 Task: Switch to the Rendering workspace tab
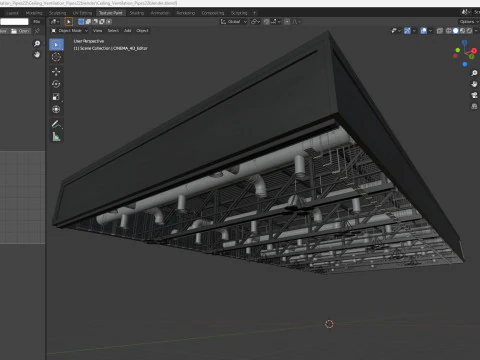pos(186,13)
